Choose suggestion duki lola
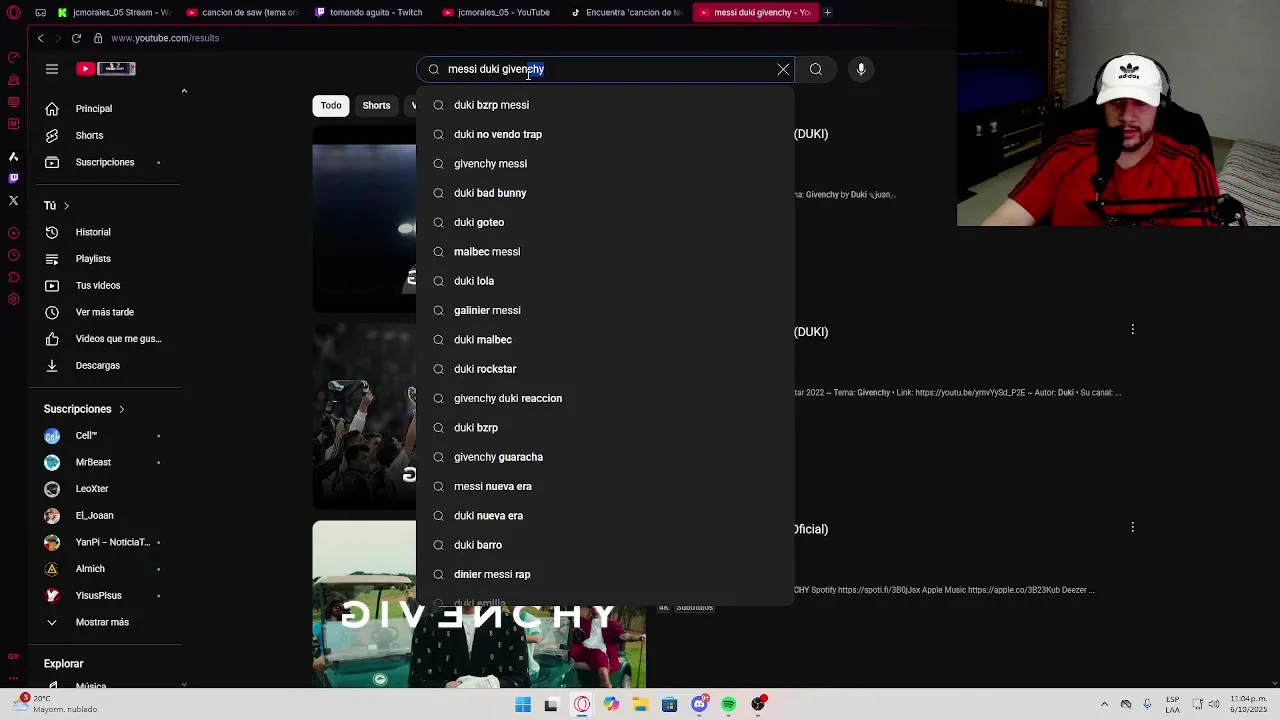This screenshot has width=1280, height=720. (x=606, y=281)
